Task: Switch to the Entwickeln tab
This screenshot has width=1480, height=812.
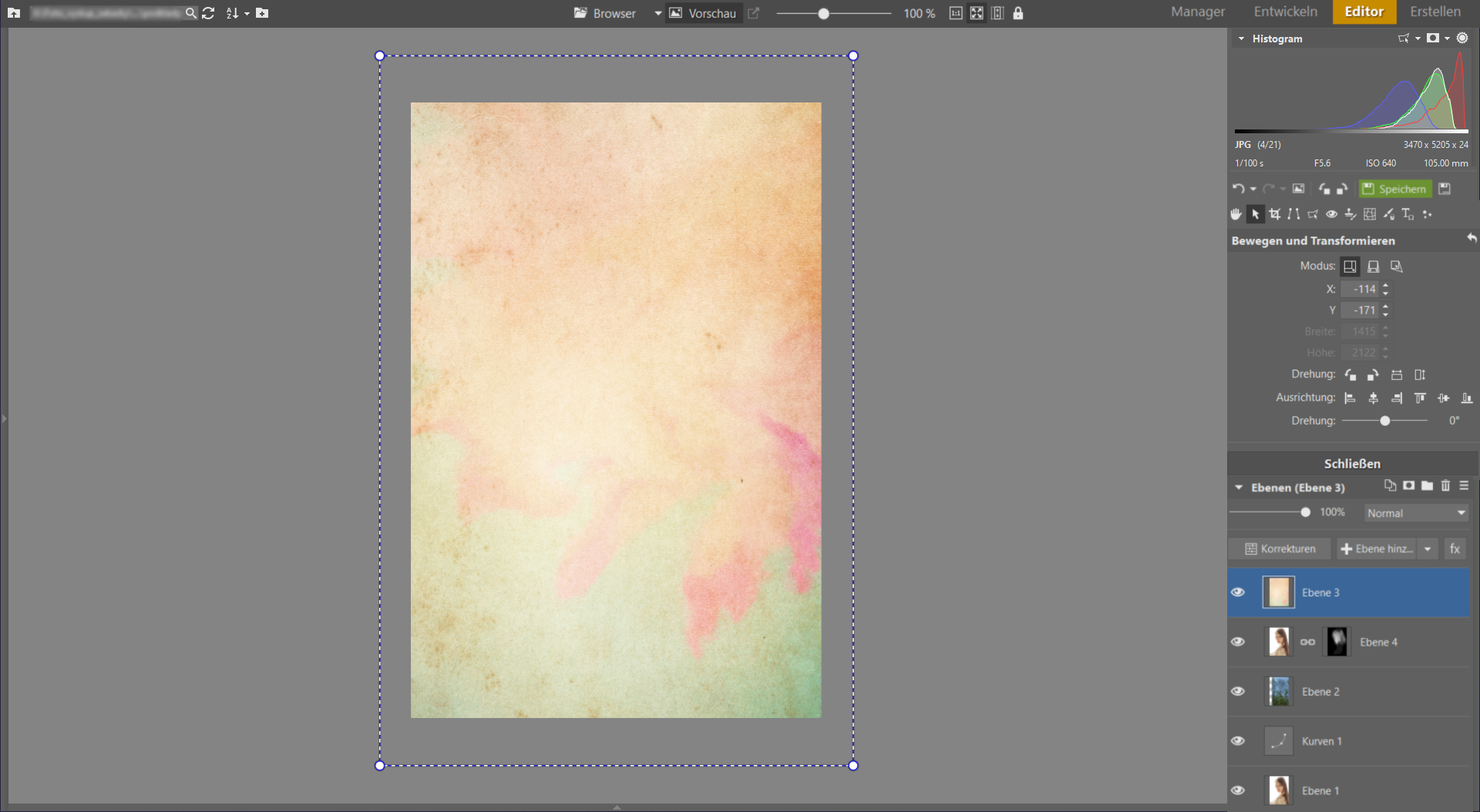Action: point(1285,12)
